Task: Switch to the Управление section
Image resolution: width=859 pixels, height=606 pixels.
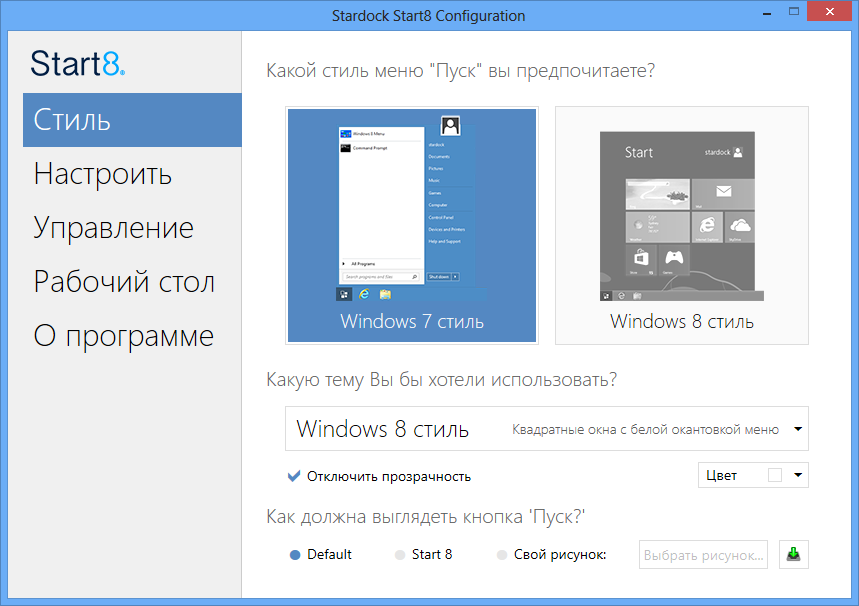Action: tap(115, 227)
